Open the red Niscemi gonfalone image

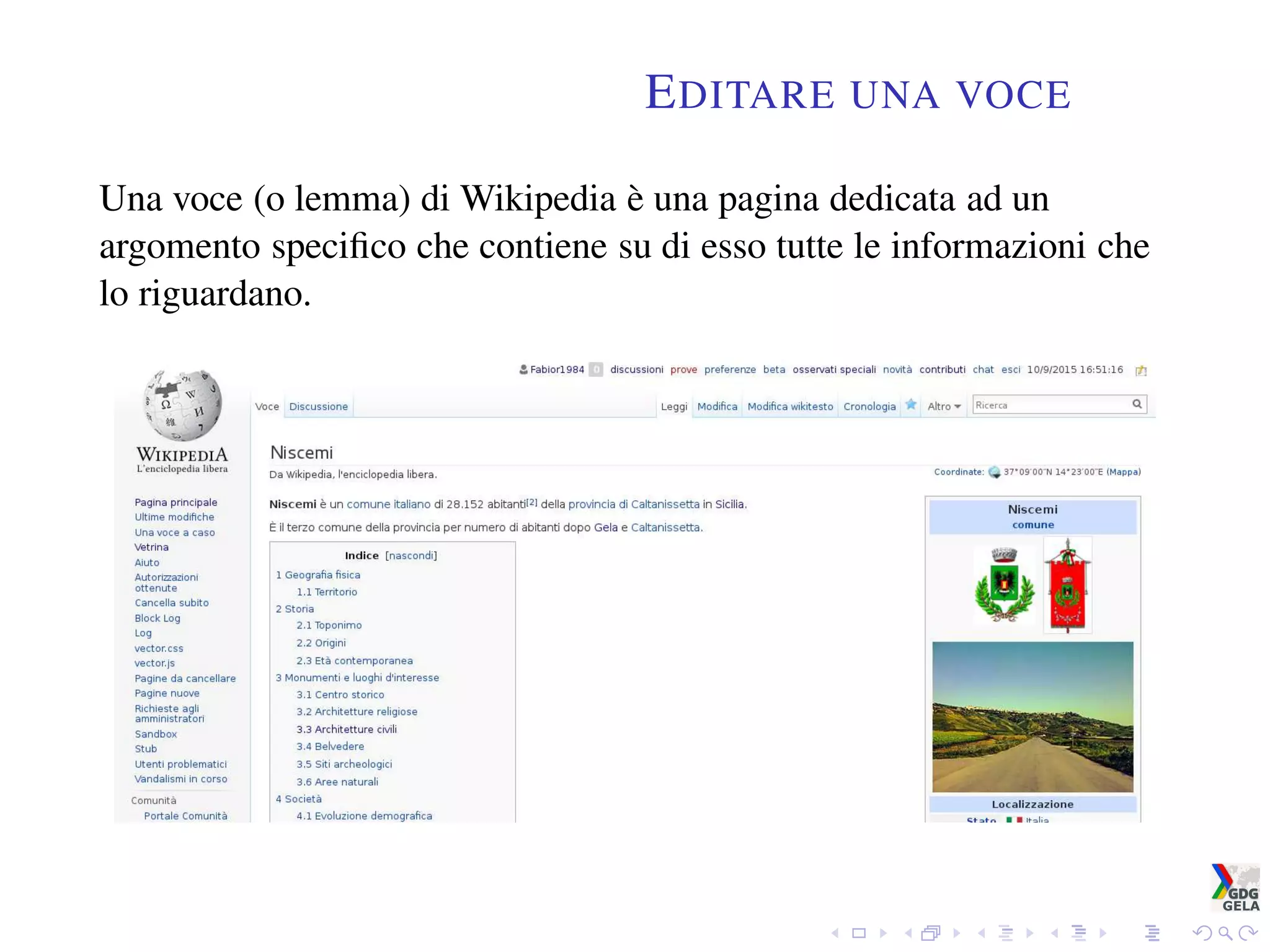(x=1067, y=585)
